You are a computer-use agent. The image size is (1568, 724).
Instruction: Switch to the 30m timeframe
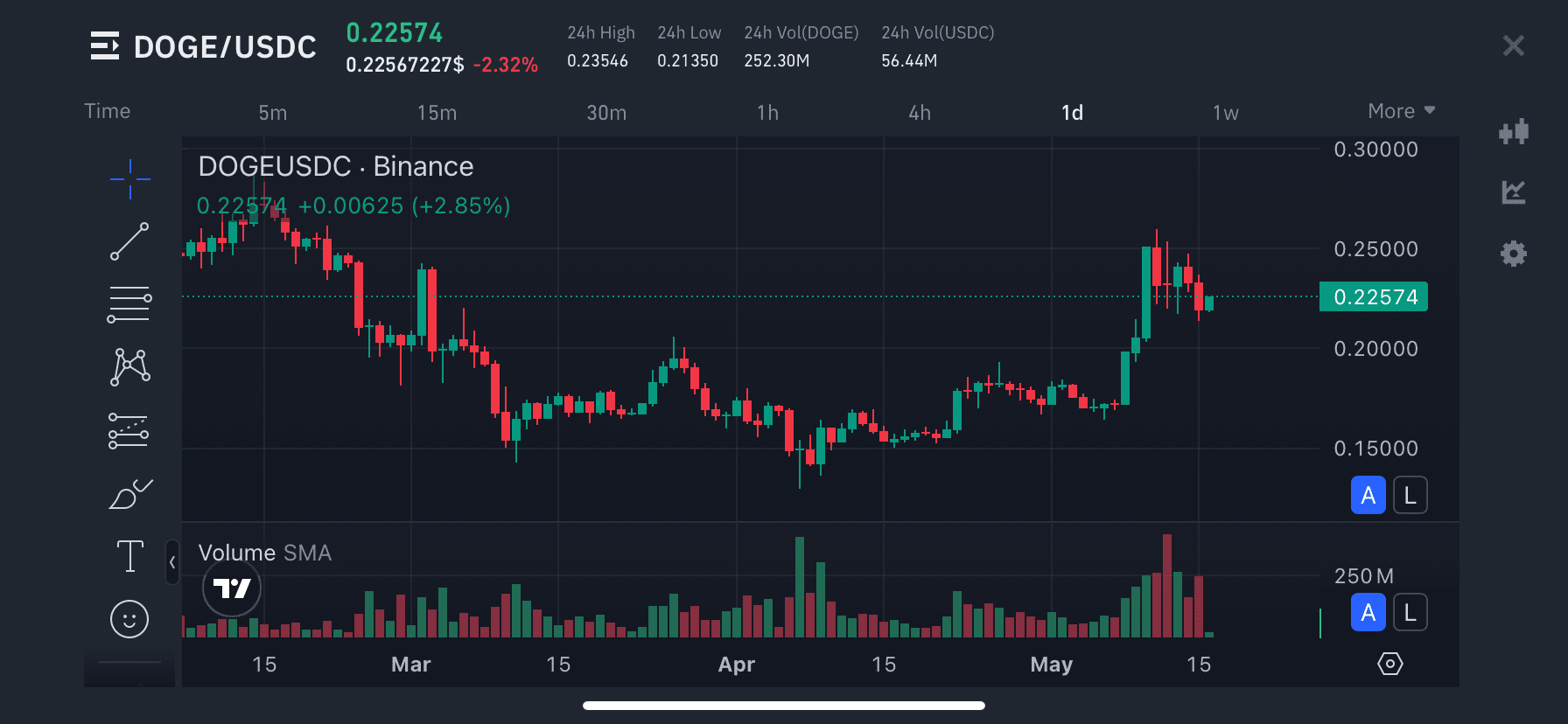pyautogui.click(x=606, y=113)
